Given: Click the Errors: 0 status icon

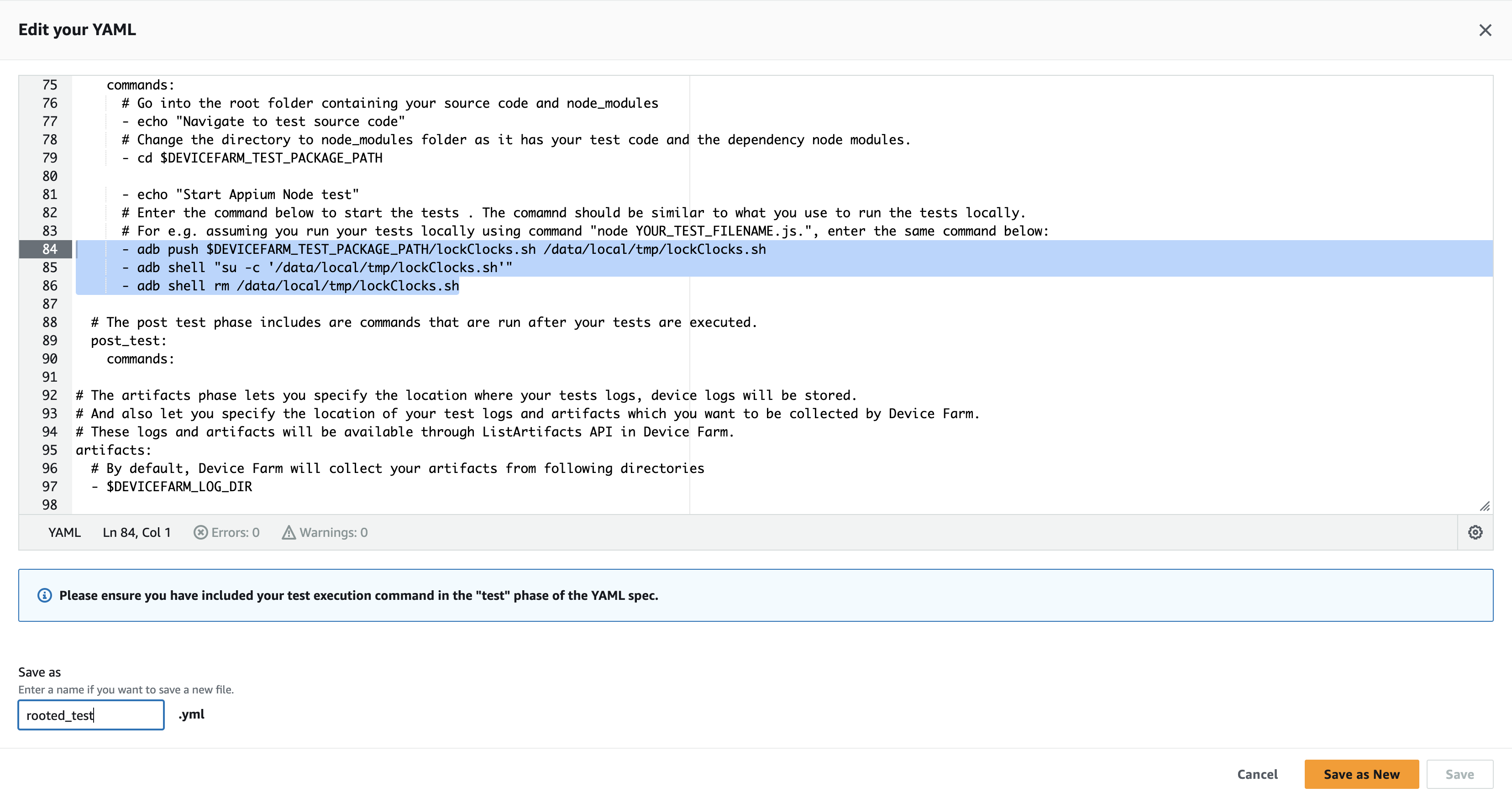Looking at the screenshot, I should click(200, 532).
